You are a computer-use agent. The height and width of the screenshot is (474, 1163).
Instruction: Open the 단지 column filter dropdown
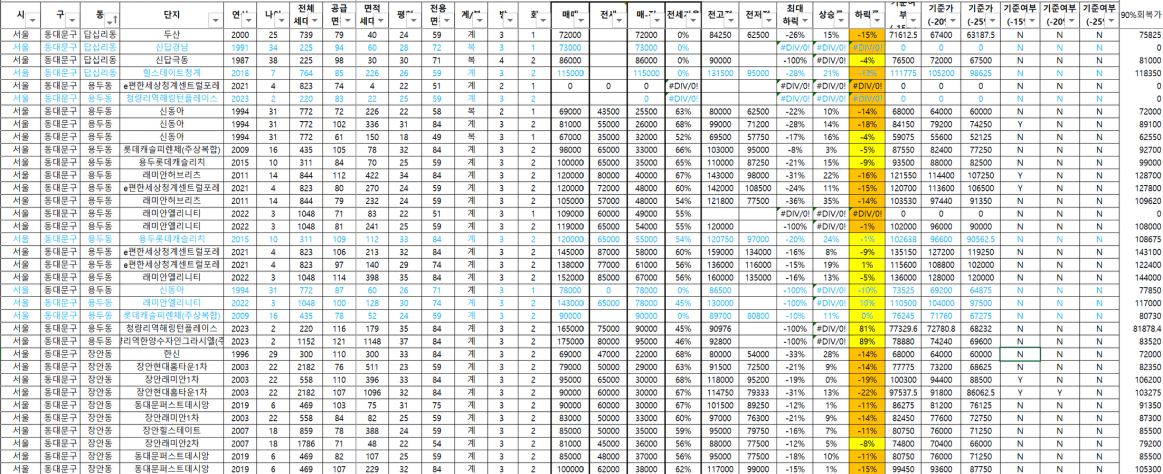[x=215, y=21]
